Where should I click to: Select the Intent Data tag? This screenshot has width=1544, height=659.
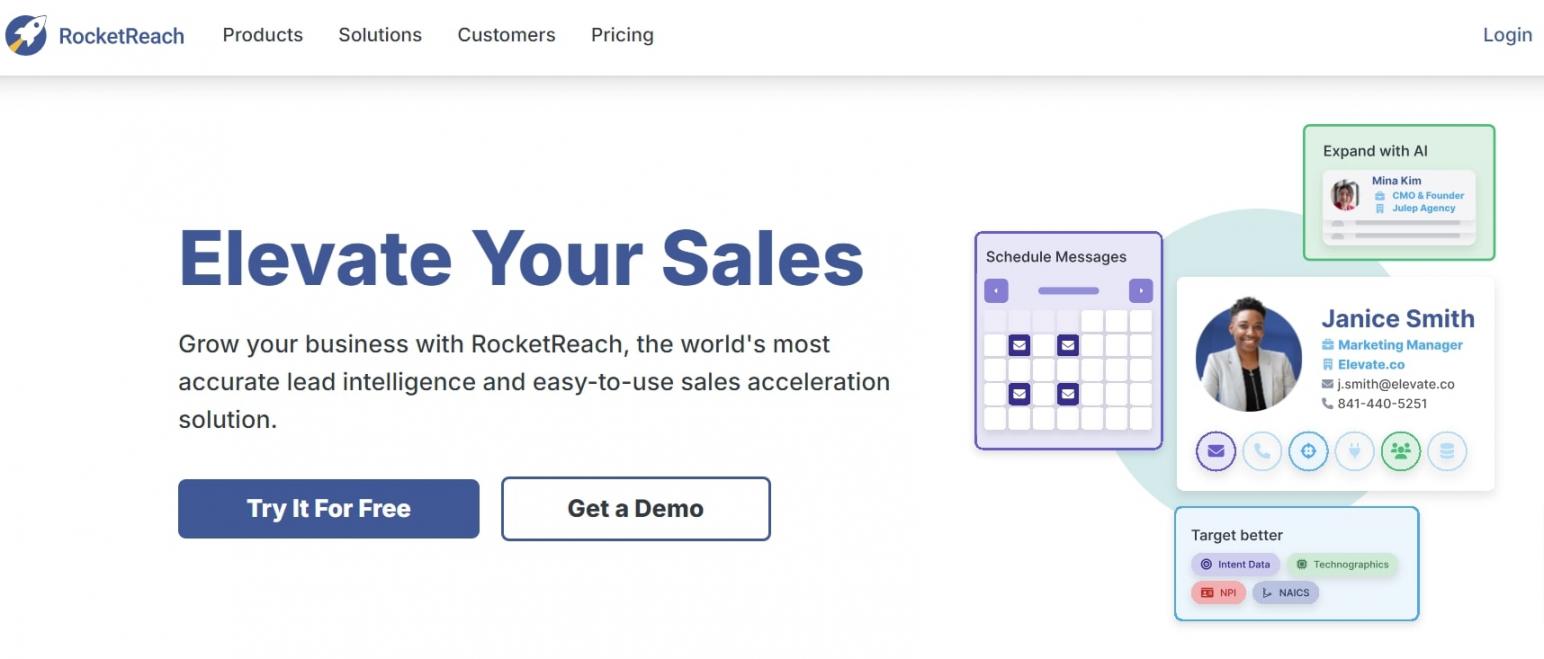(x=1235, y=564)
